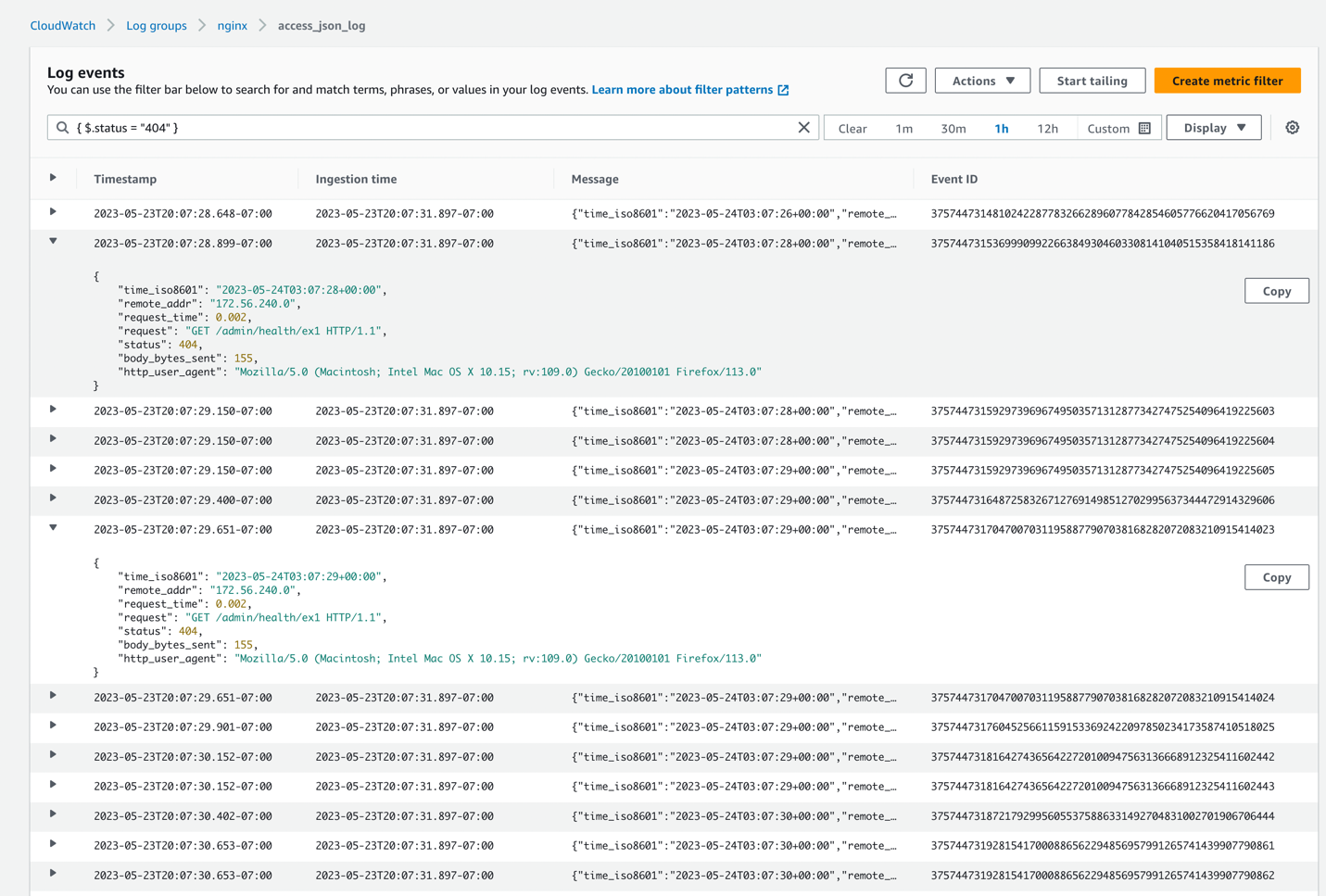Expand all rows using header arrow
Screen dimensions: 1326x896
click(53, 178)
